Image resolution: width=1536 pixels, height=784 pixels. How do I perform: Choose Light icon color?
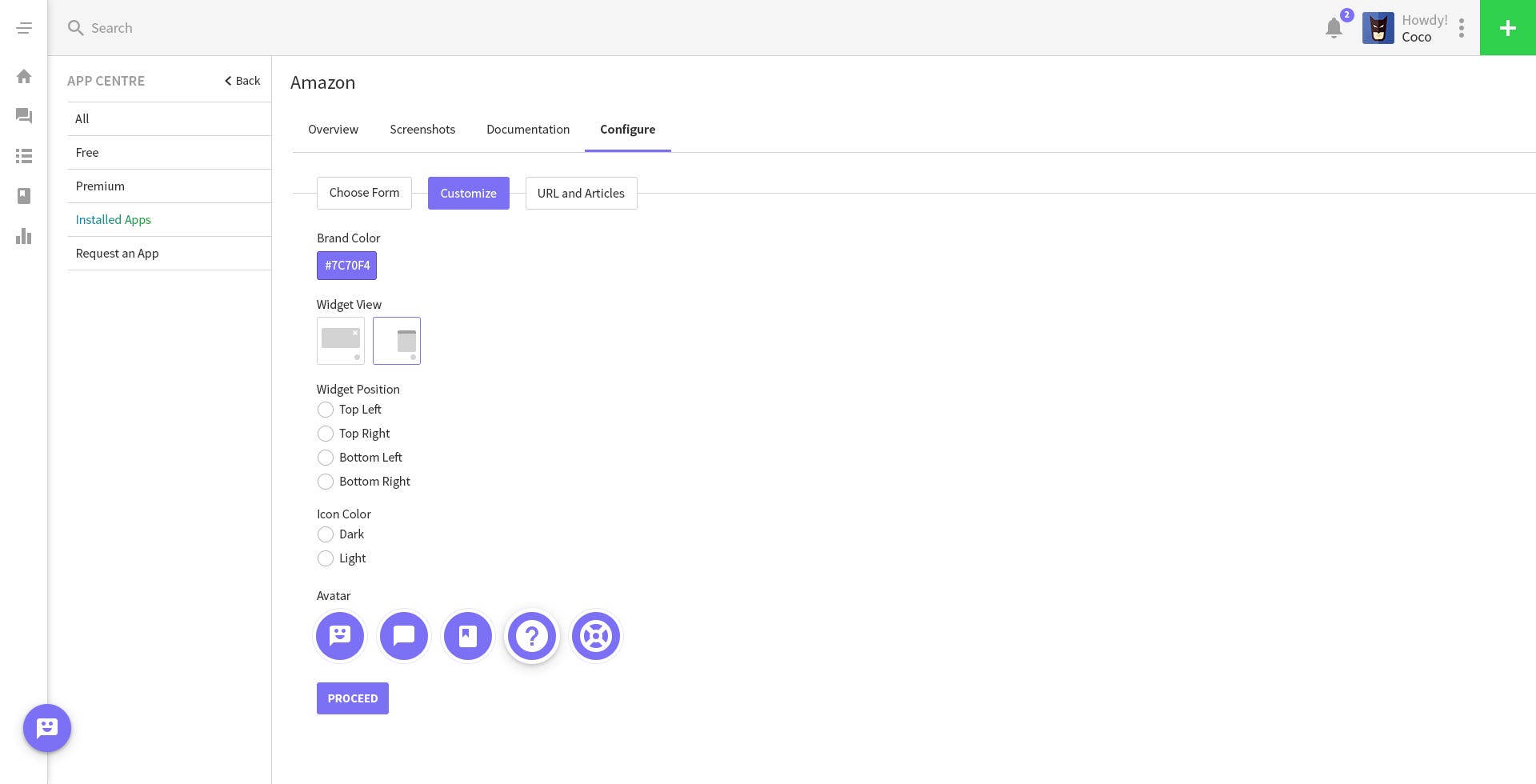click(x=326, y=558)
